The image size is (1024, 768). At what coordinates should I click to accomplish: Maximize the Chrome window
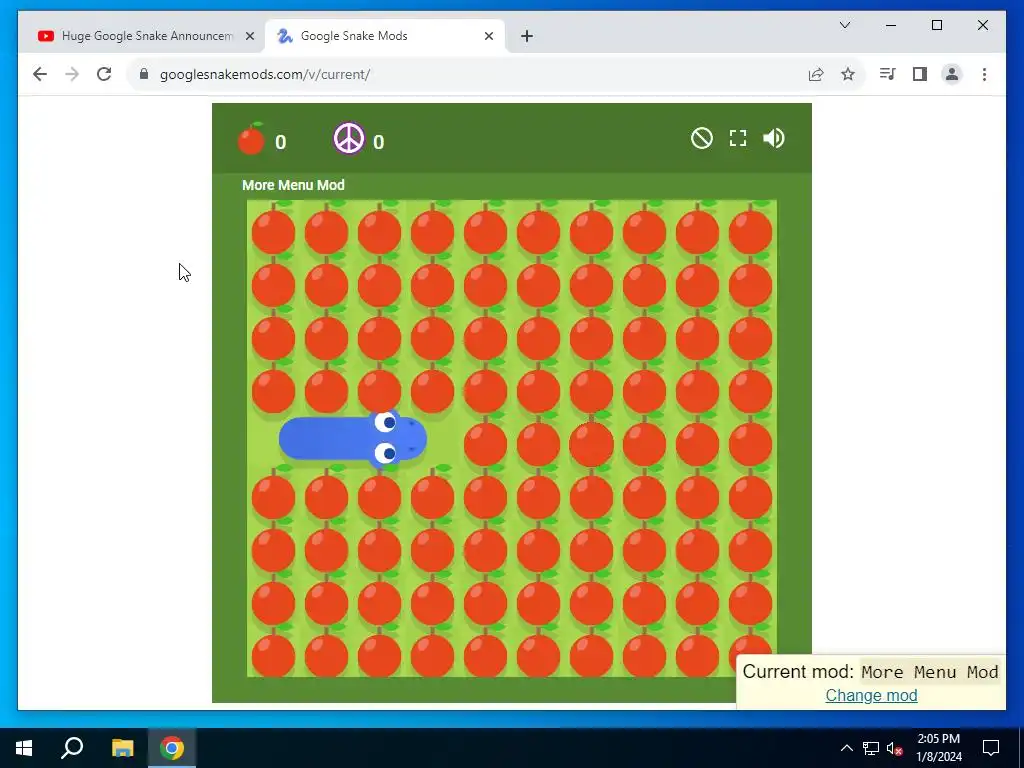936,25
